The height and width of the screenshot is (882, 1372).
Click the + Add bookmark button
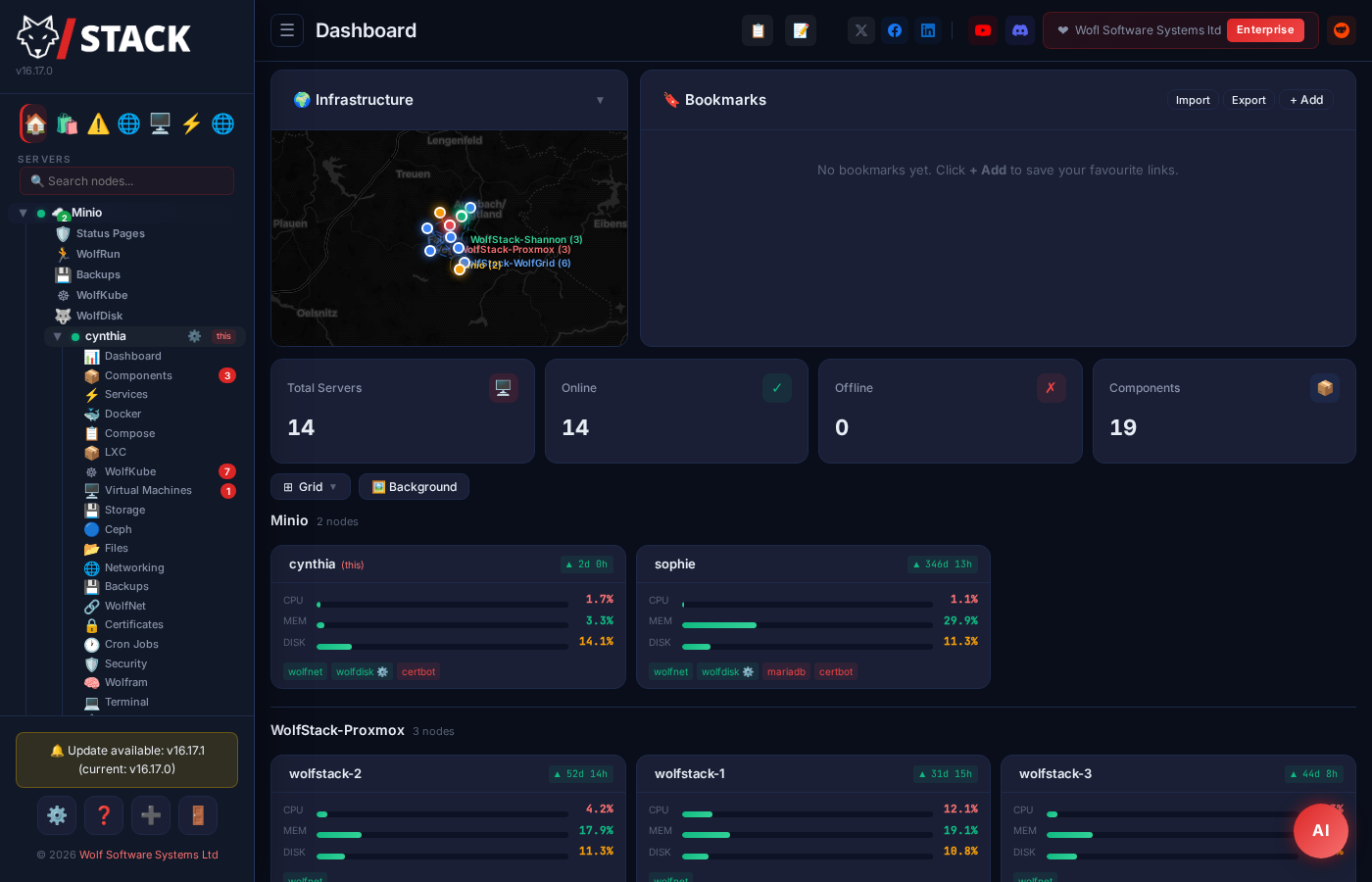tap(1306, 100)
